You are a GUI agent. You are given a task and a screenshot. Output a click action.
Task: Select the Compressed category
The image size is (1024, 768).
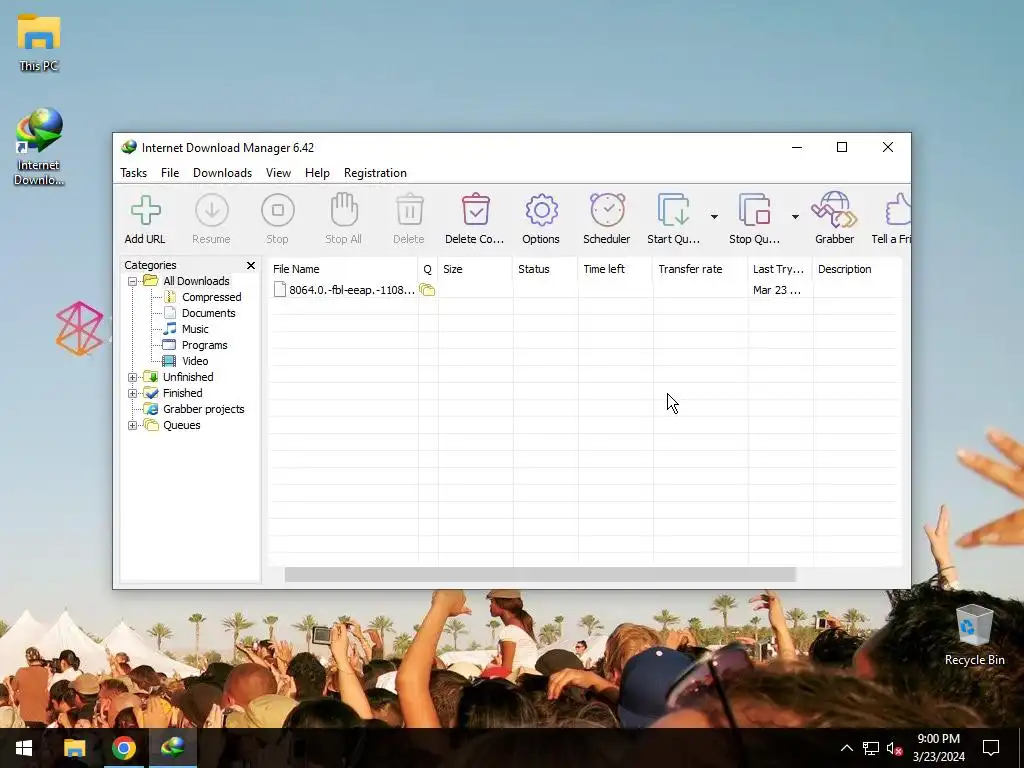point(212,297)
